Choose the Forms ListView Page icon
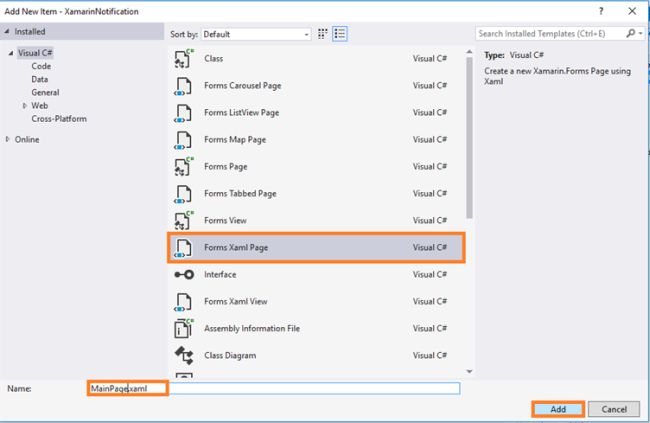The width and height of the screenshot is (650, 423). [183, 112]
